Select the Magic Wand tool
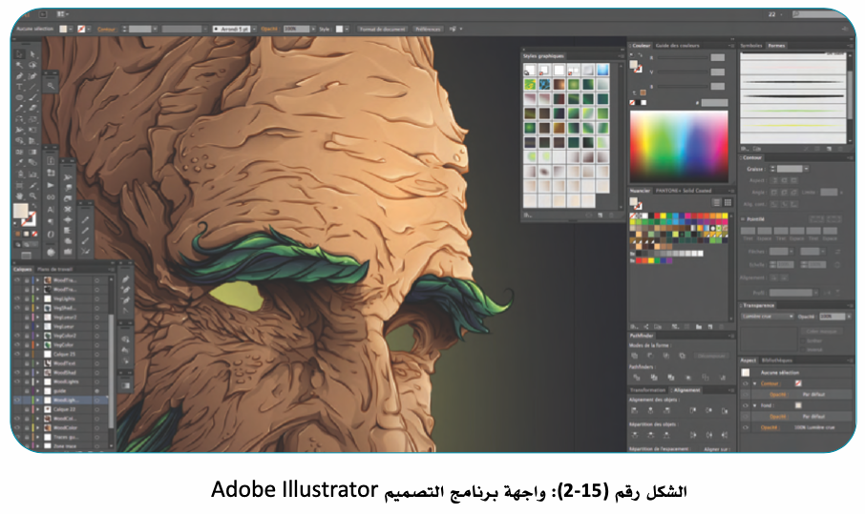 pos(20,65)
